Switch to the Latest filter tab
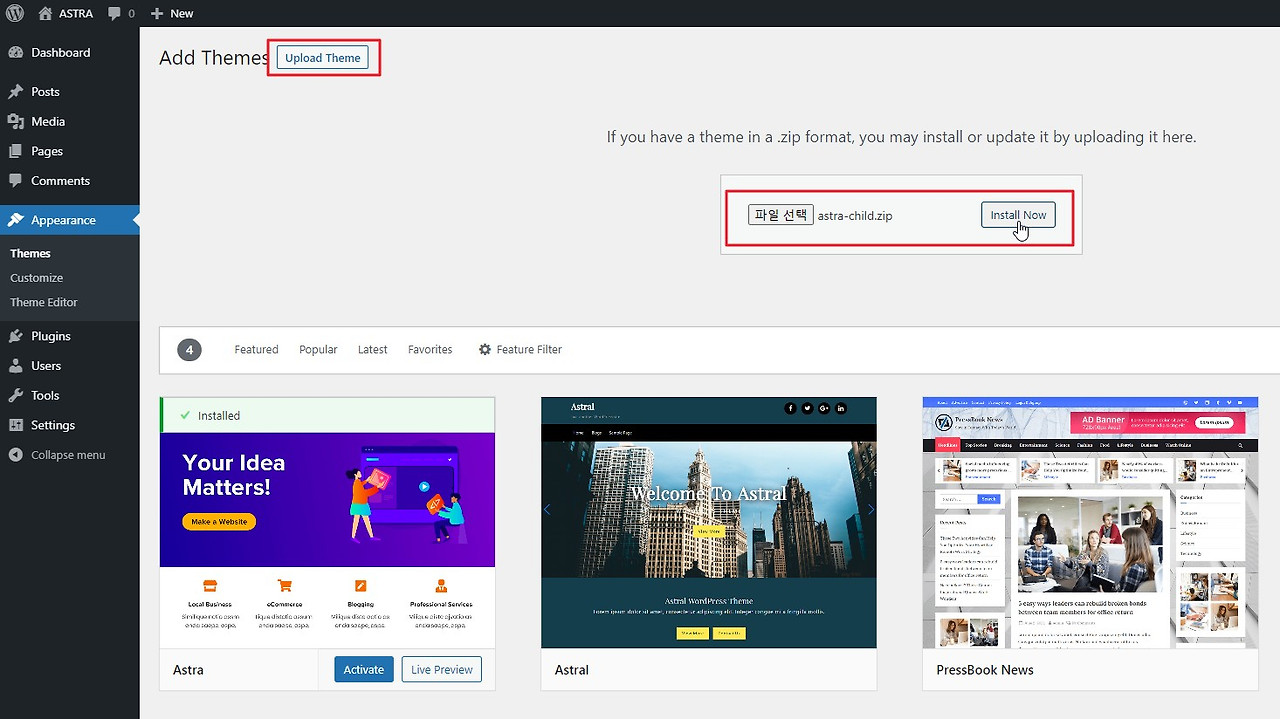Image resolution: width=1280 pixels, height=719 pixels. tap(372, 349)
